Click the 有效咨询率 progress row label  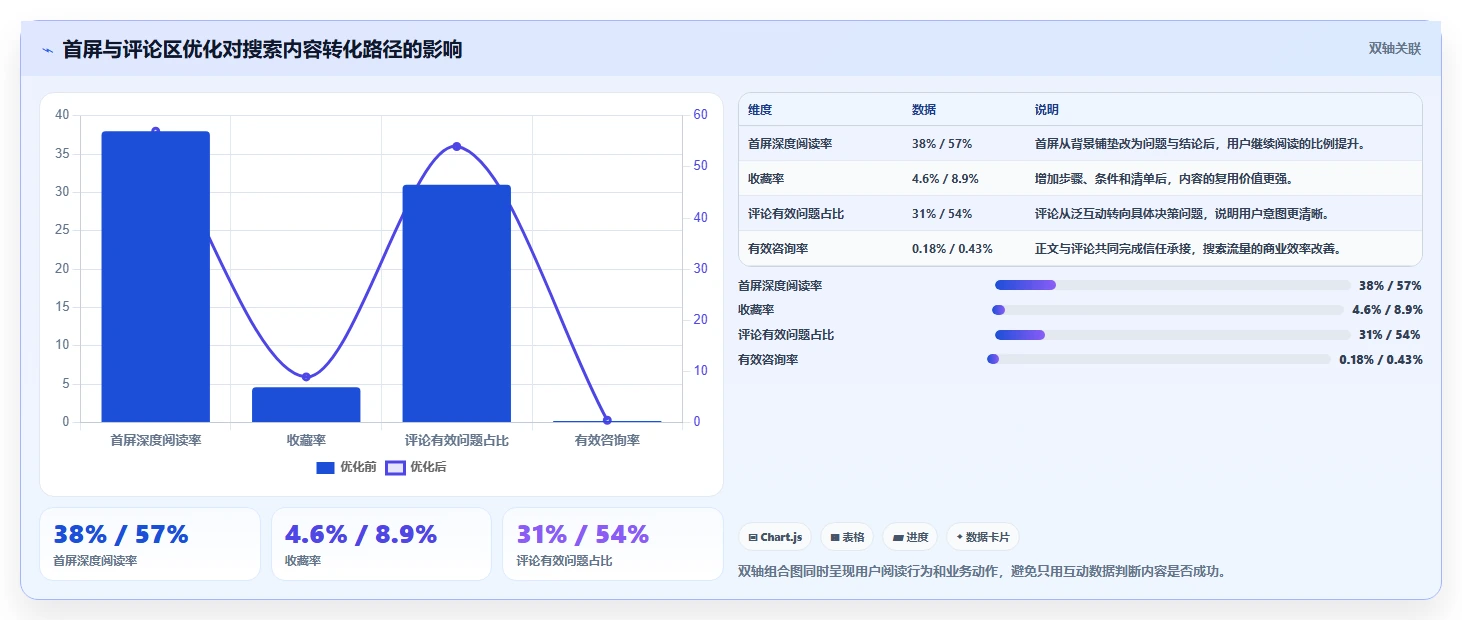768,360
